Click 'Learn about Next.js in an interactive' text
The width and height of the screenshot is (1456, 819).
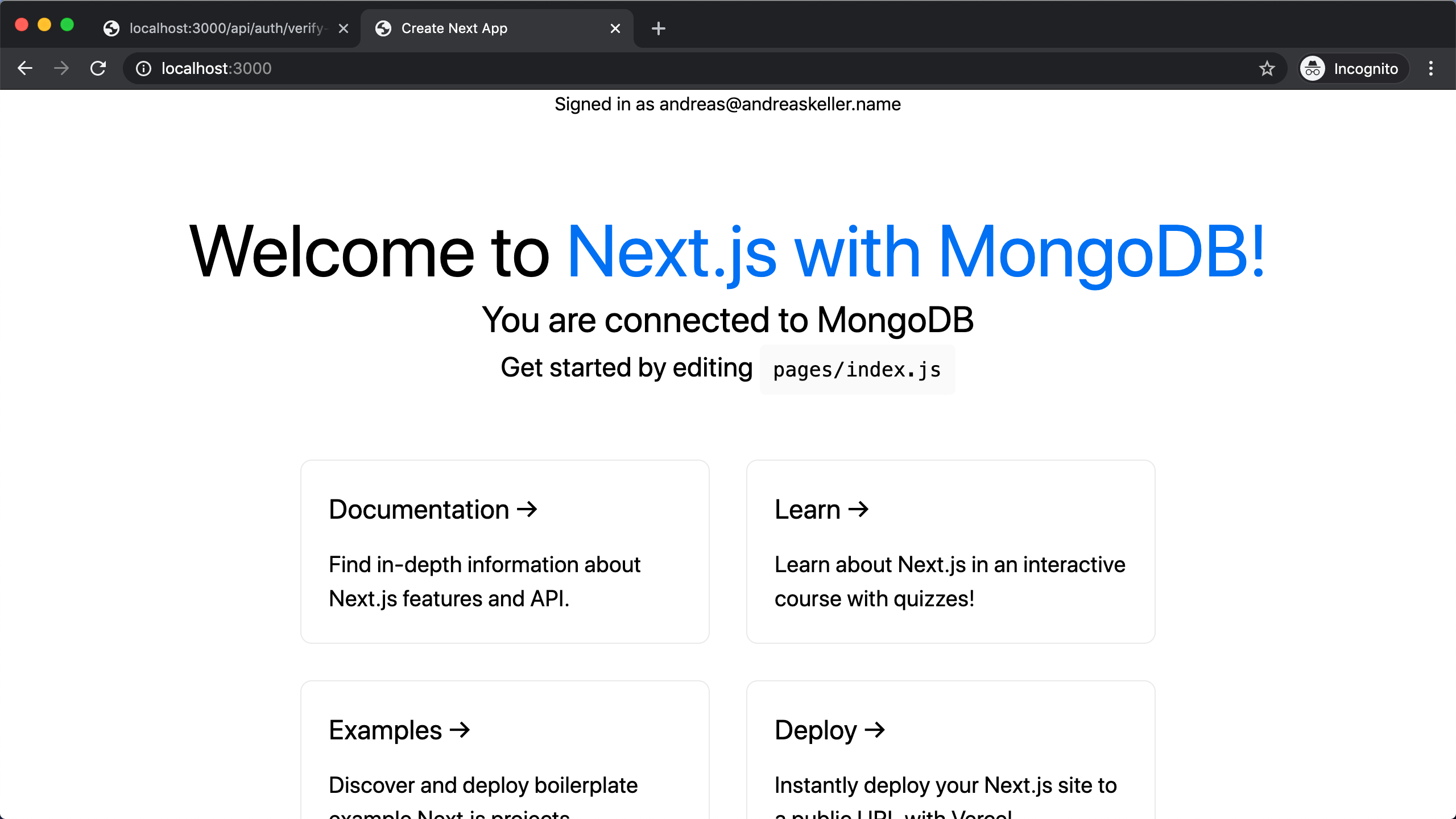pos(950,565)
